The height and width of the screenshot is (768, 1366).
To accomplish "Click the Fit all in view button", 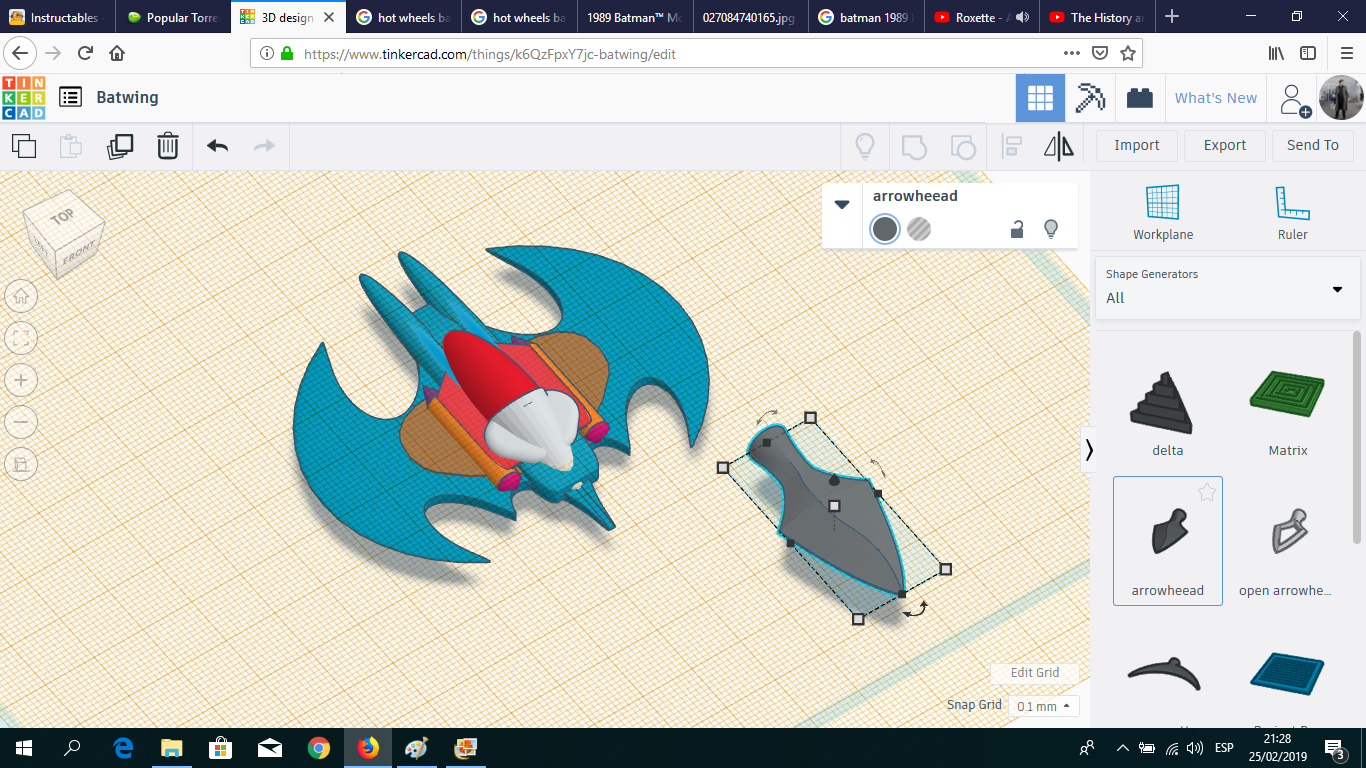I will pos(21,338).
